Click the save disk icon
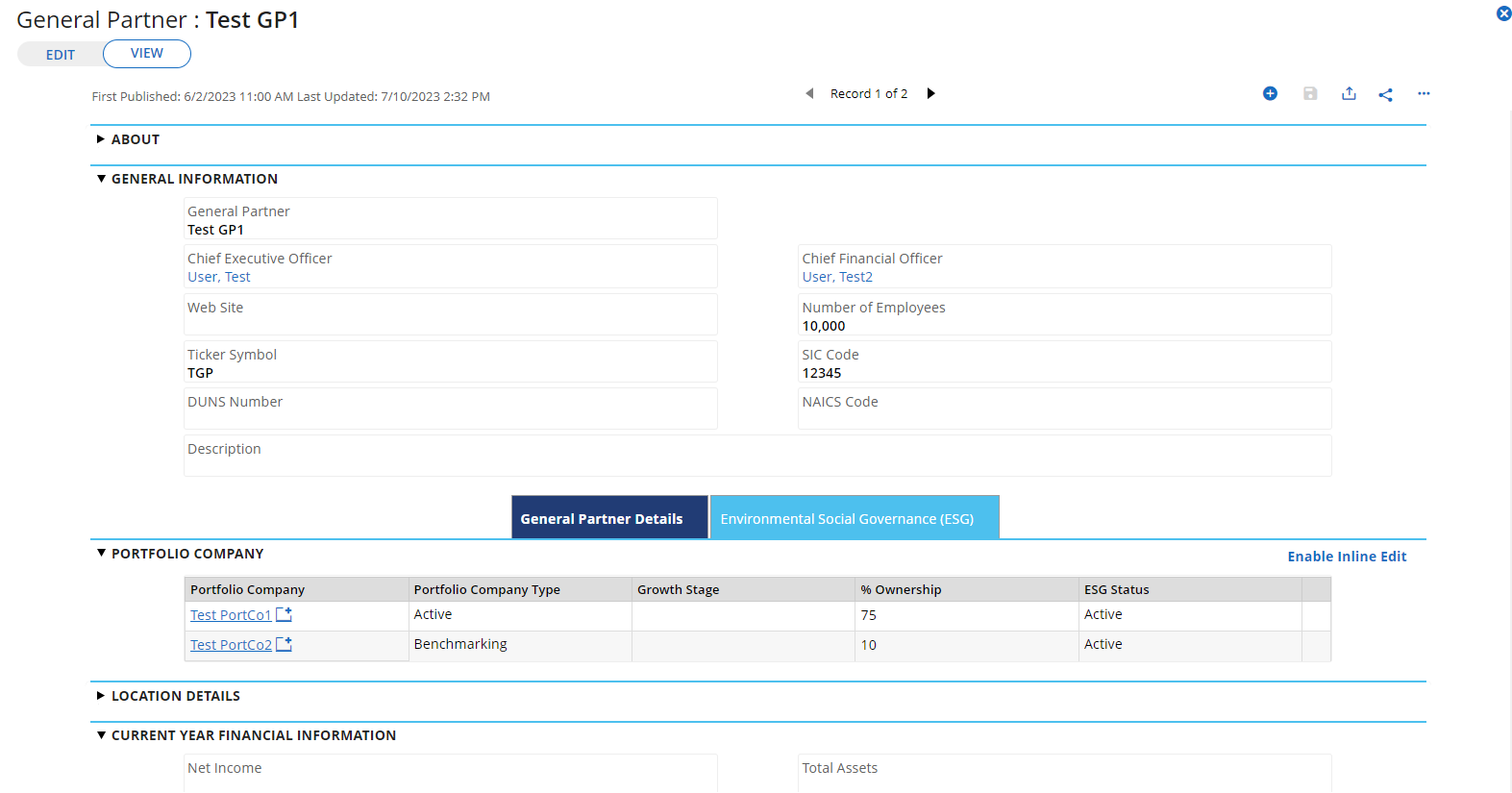The image size is (1512, 793). pos(1310,93)
